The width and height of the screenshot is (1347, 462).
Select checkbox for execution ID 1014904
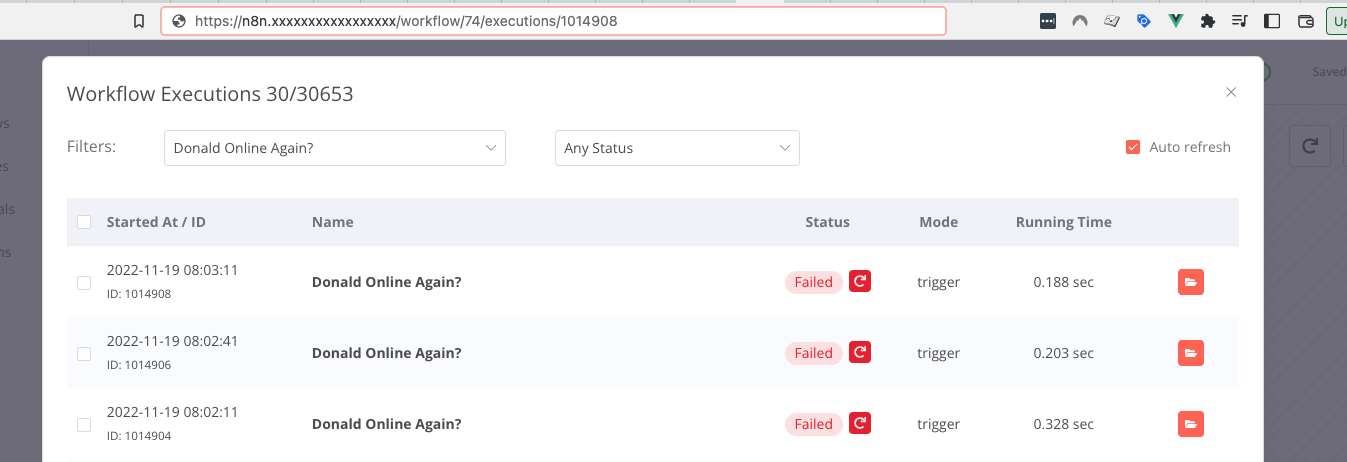(x=84, y=425)
